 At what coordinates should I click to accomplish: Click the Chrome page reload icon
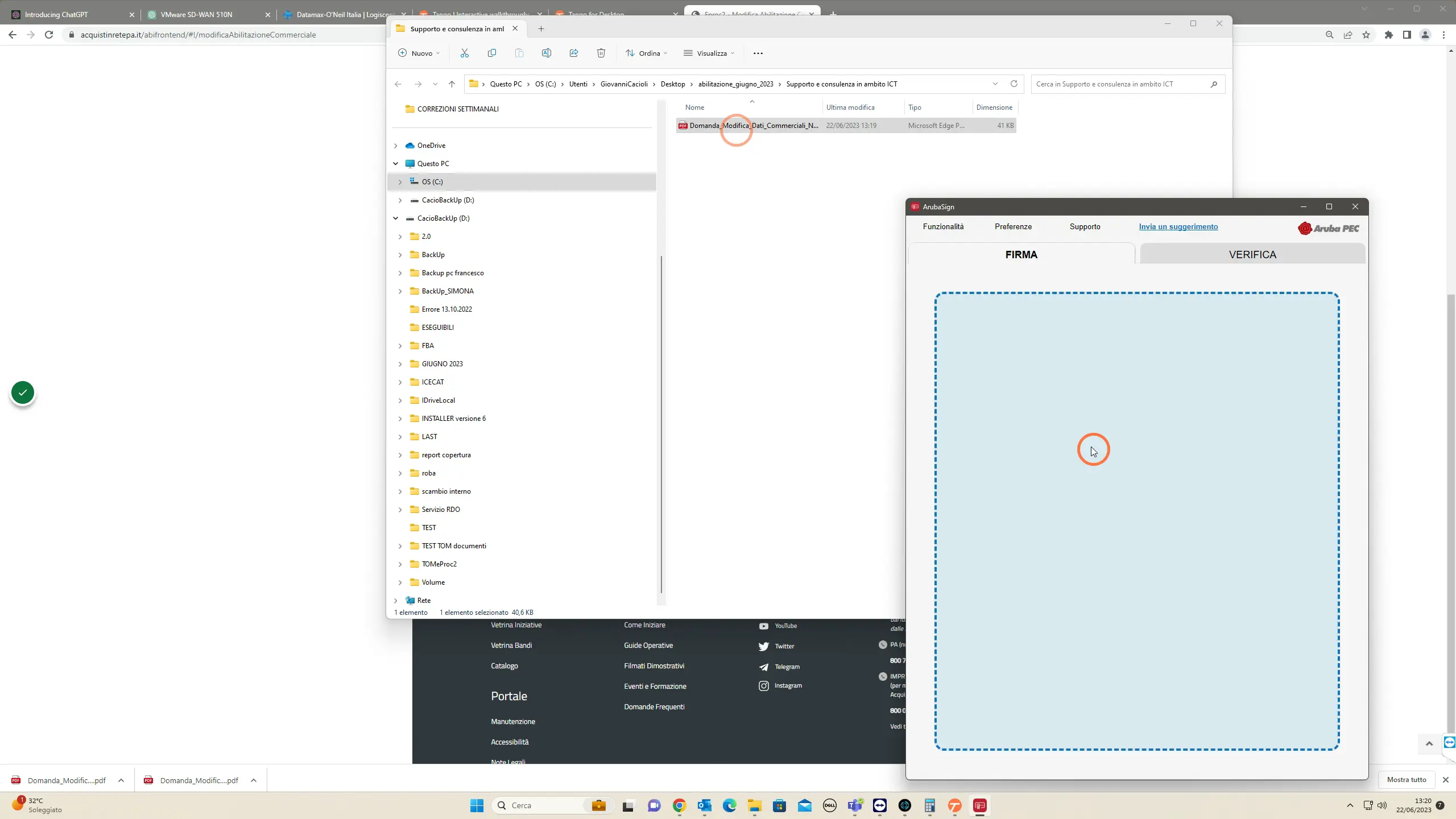point(49,35)
